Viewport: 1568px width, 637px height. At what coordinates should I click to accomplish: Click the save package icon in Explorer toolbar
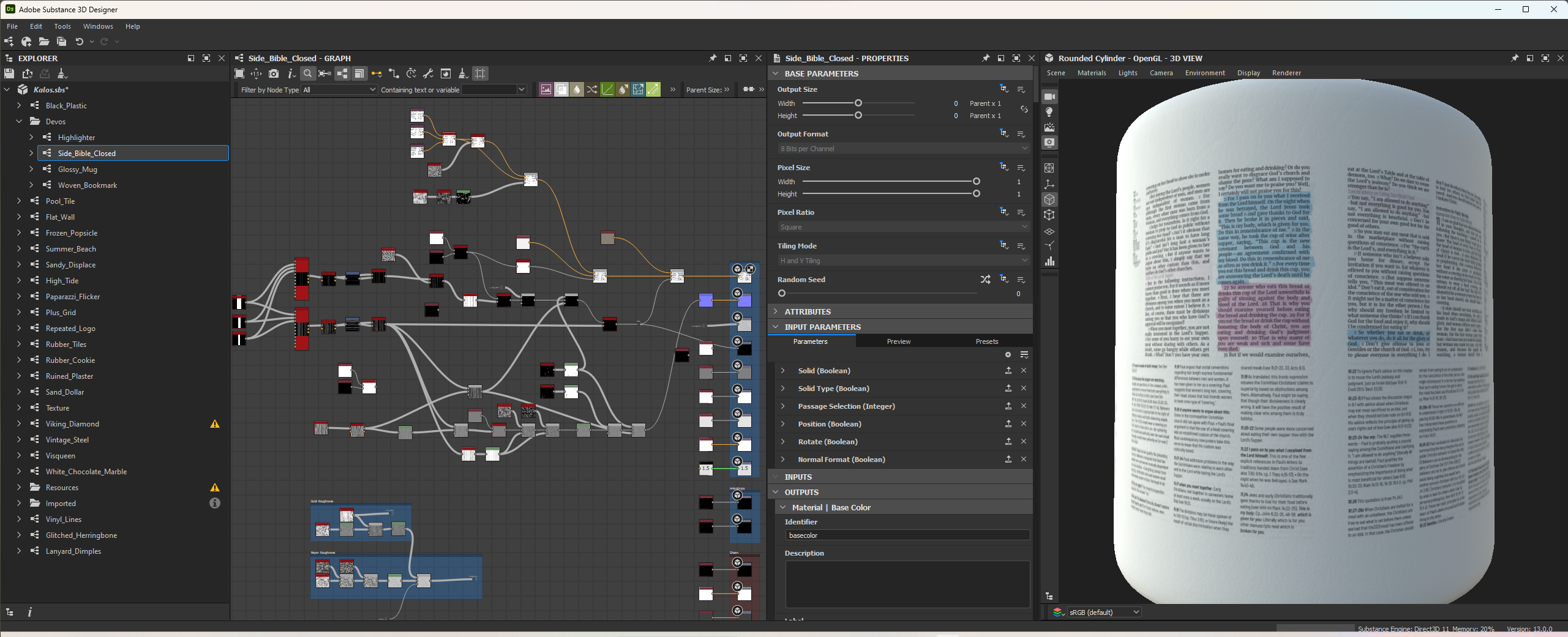[x=9, y=74]
